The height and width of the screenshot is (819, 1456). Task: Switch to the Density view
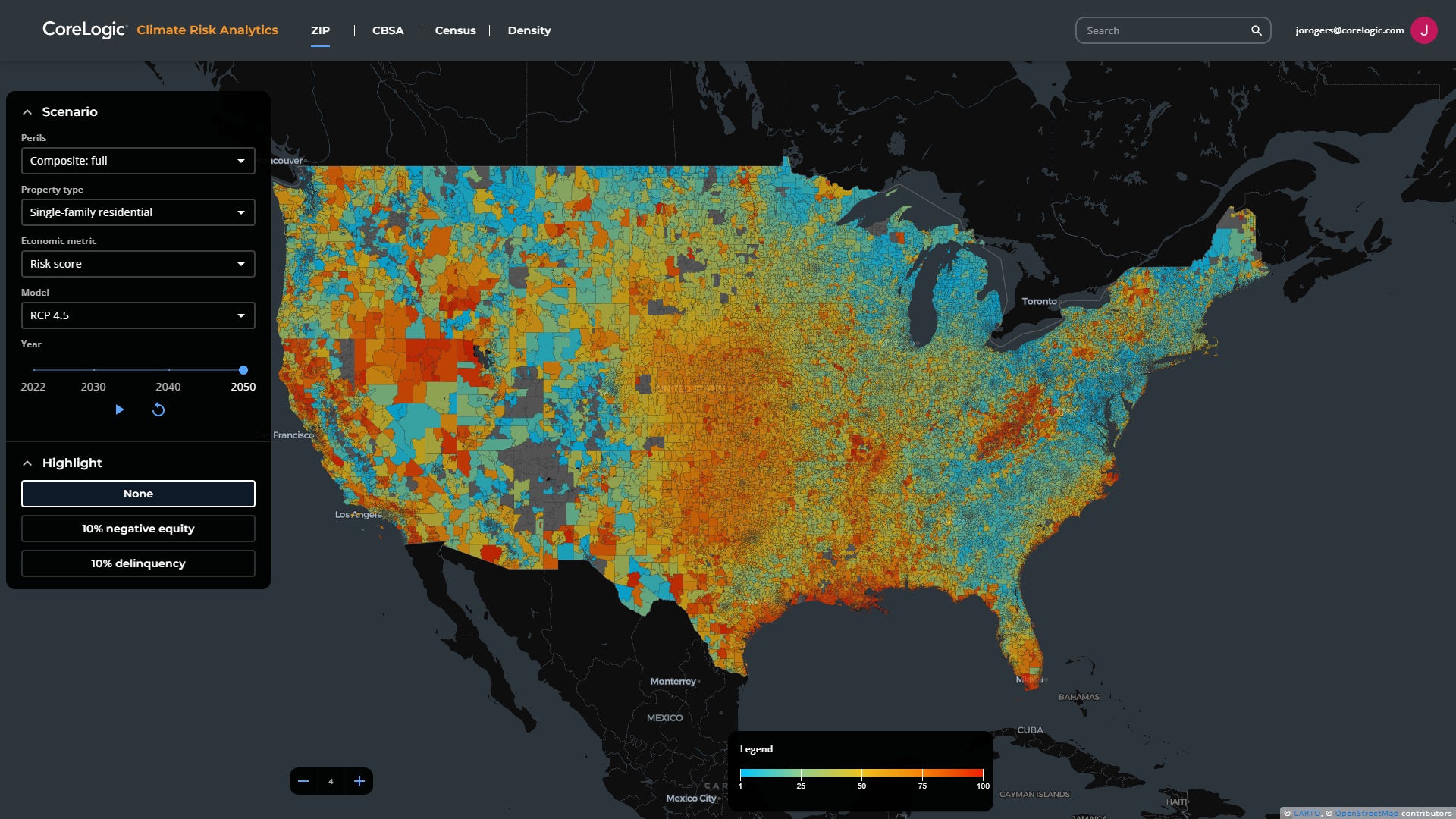pos(529,30)
